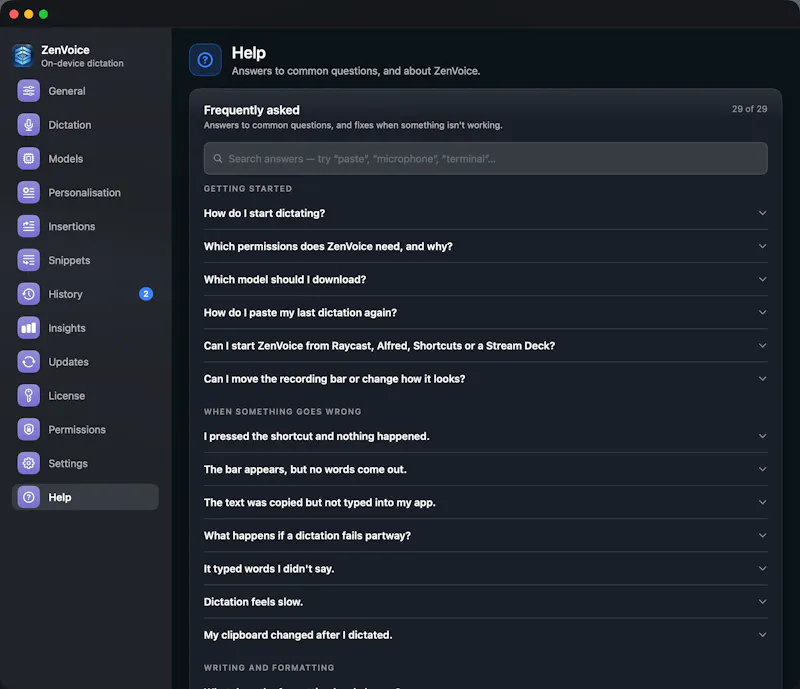
Task: Select the Settings gear icon
Action: [x=29, y=463]
